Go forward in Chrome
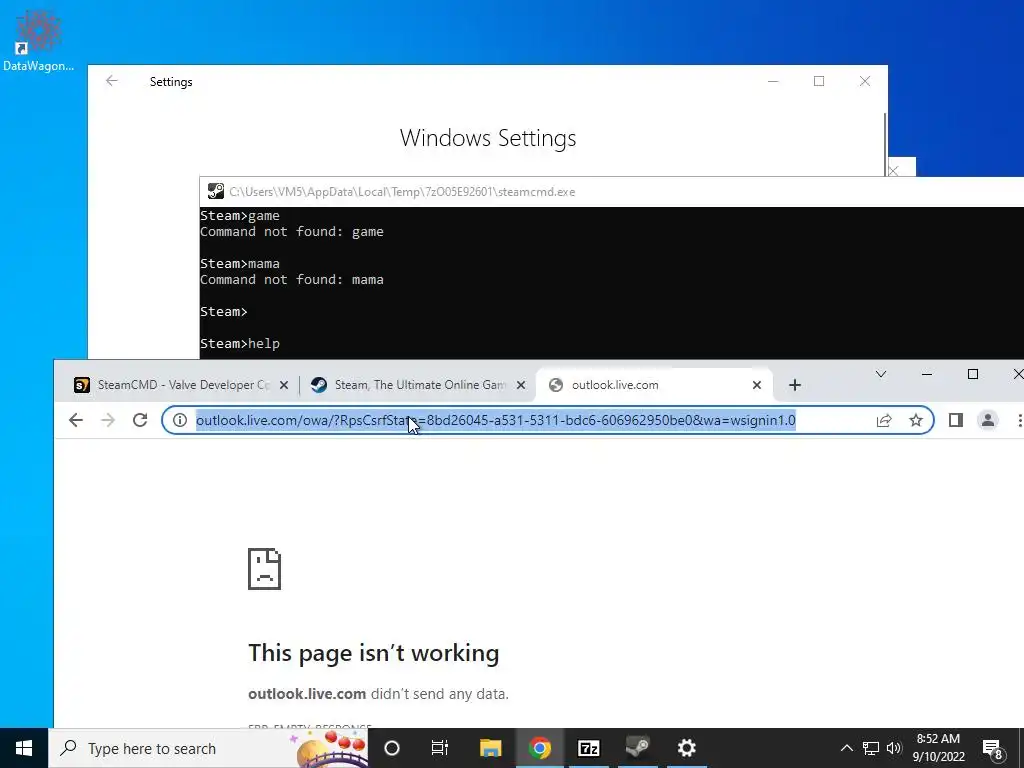1024x768 pixels. click(108, 420)
